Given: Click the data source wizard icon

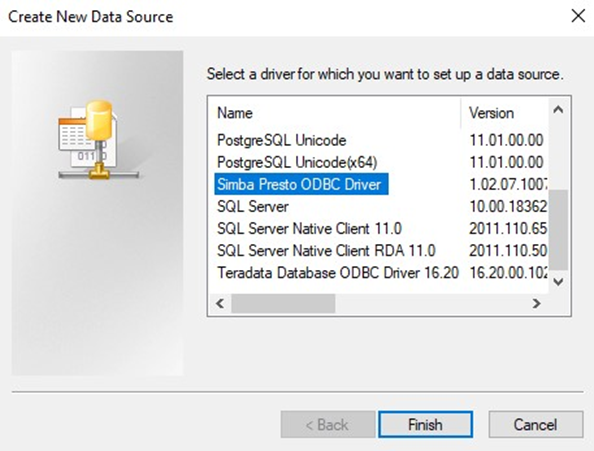Looking at the screenshot, I should point(98,140).
